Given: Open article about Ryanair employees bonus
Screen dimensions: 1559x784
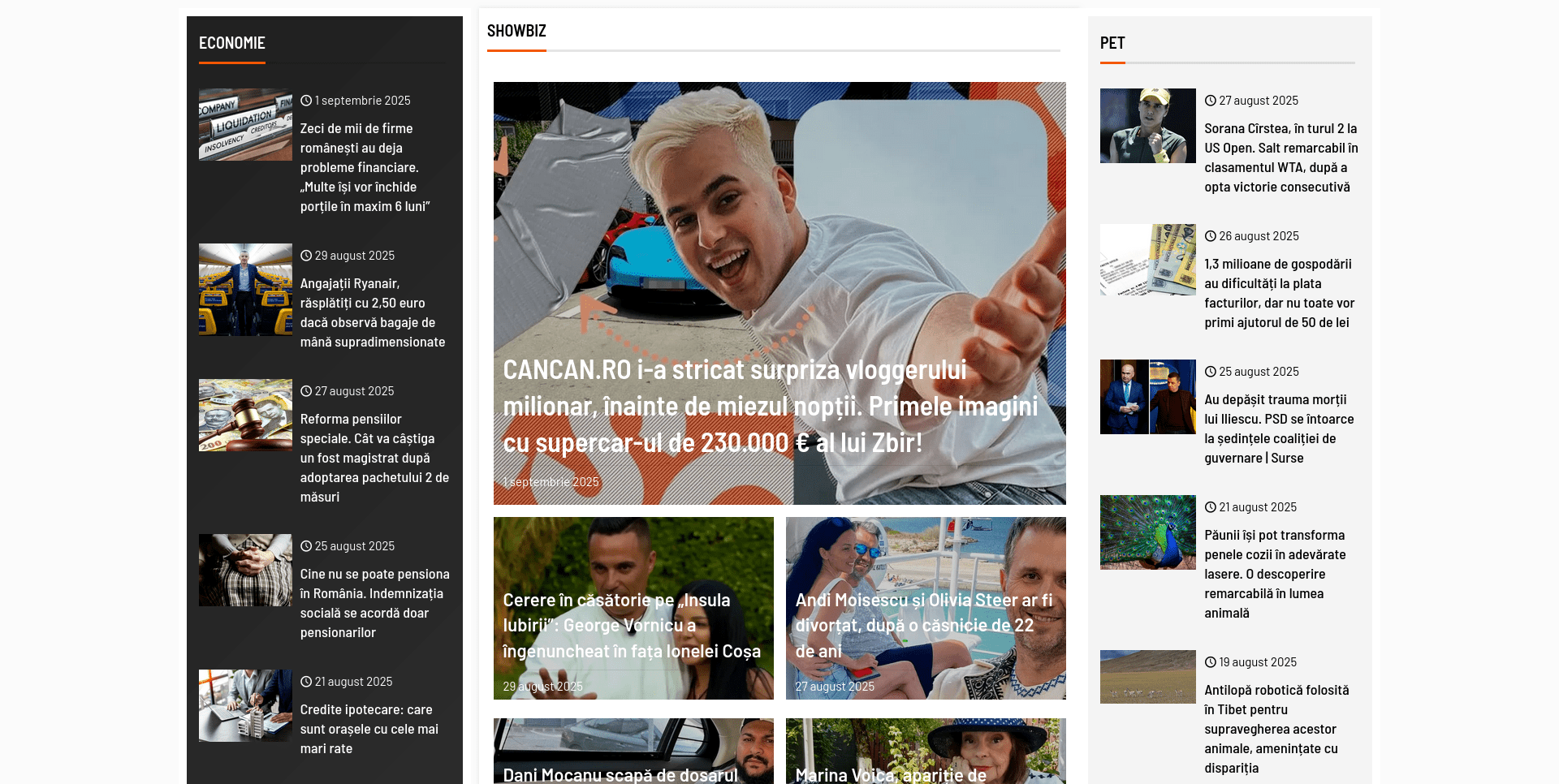Looking at the screenshot, I should coord(372,312).
